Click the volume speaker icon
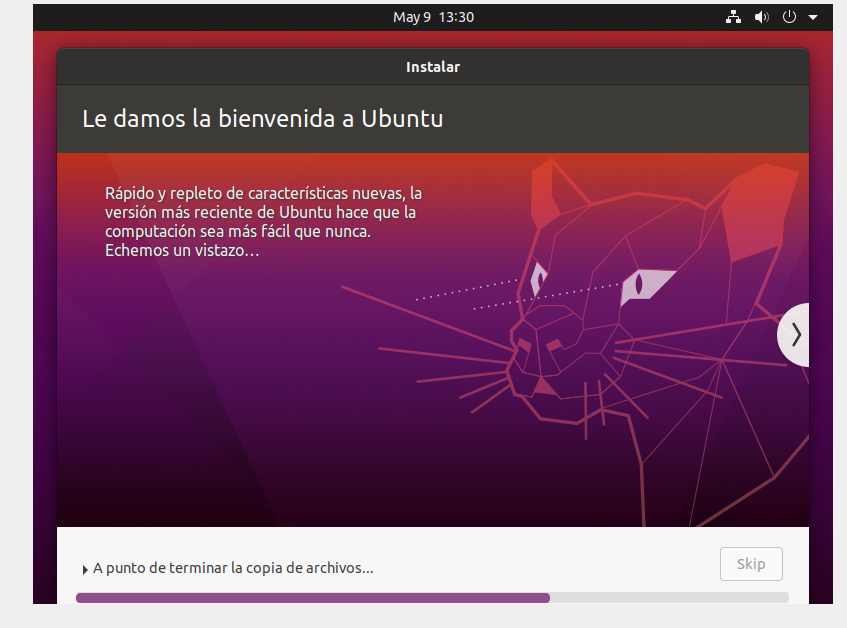847x628 pixels. coord(761,17)
